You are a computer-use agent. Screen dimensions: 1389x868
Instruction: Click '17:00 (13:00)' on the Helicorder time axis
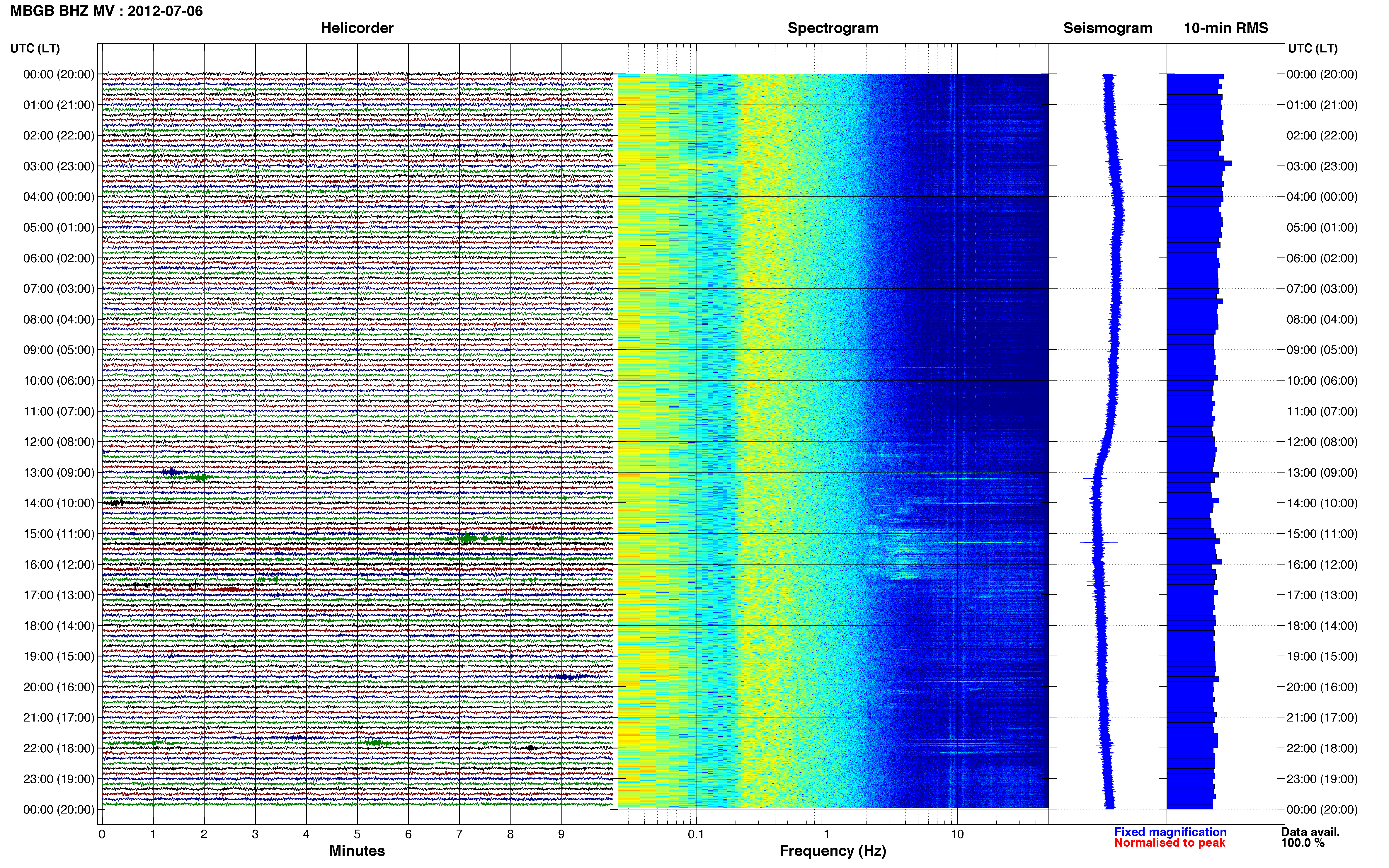[59, 595]
